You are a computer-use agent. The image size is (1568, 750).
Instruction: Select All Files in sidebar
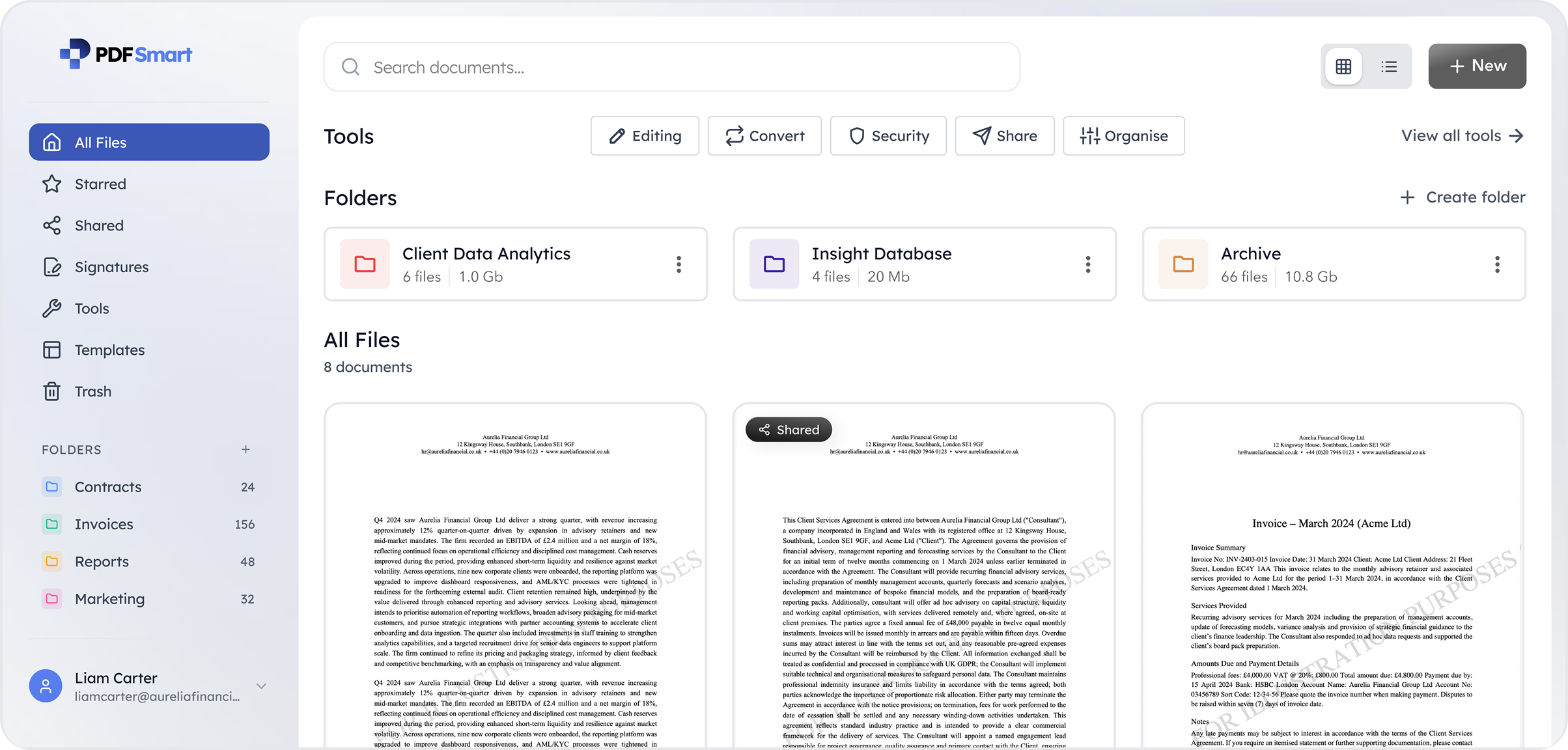[149, 142]
